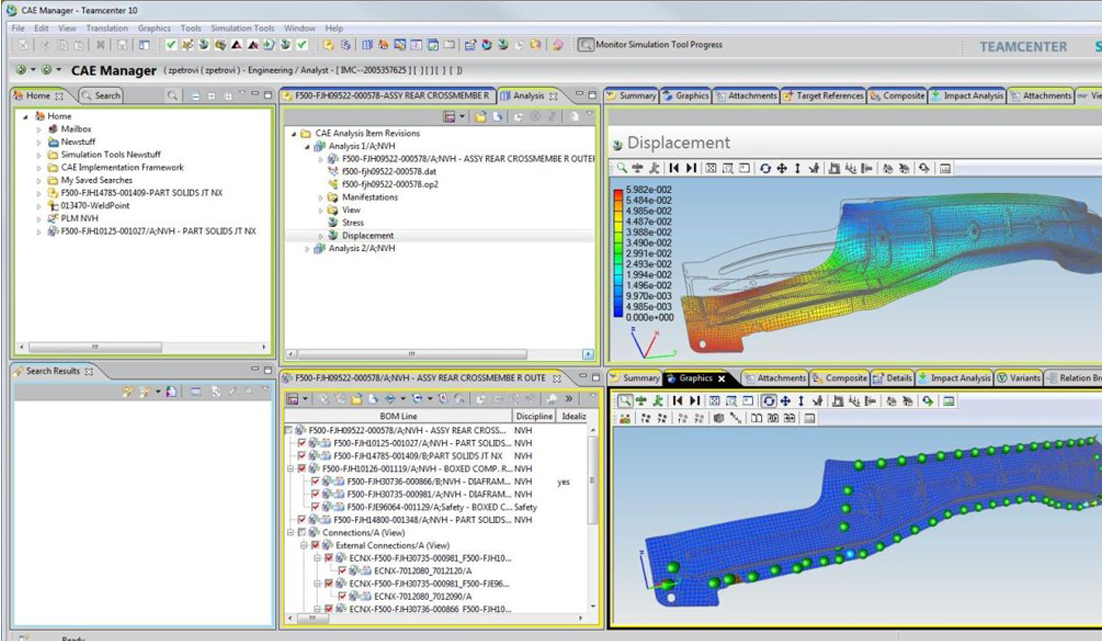
Task: Click Analysis panel horizontal scrollbar right arrow
Action: (588, 354)
